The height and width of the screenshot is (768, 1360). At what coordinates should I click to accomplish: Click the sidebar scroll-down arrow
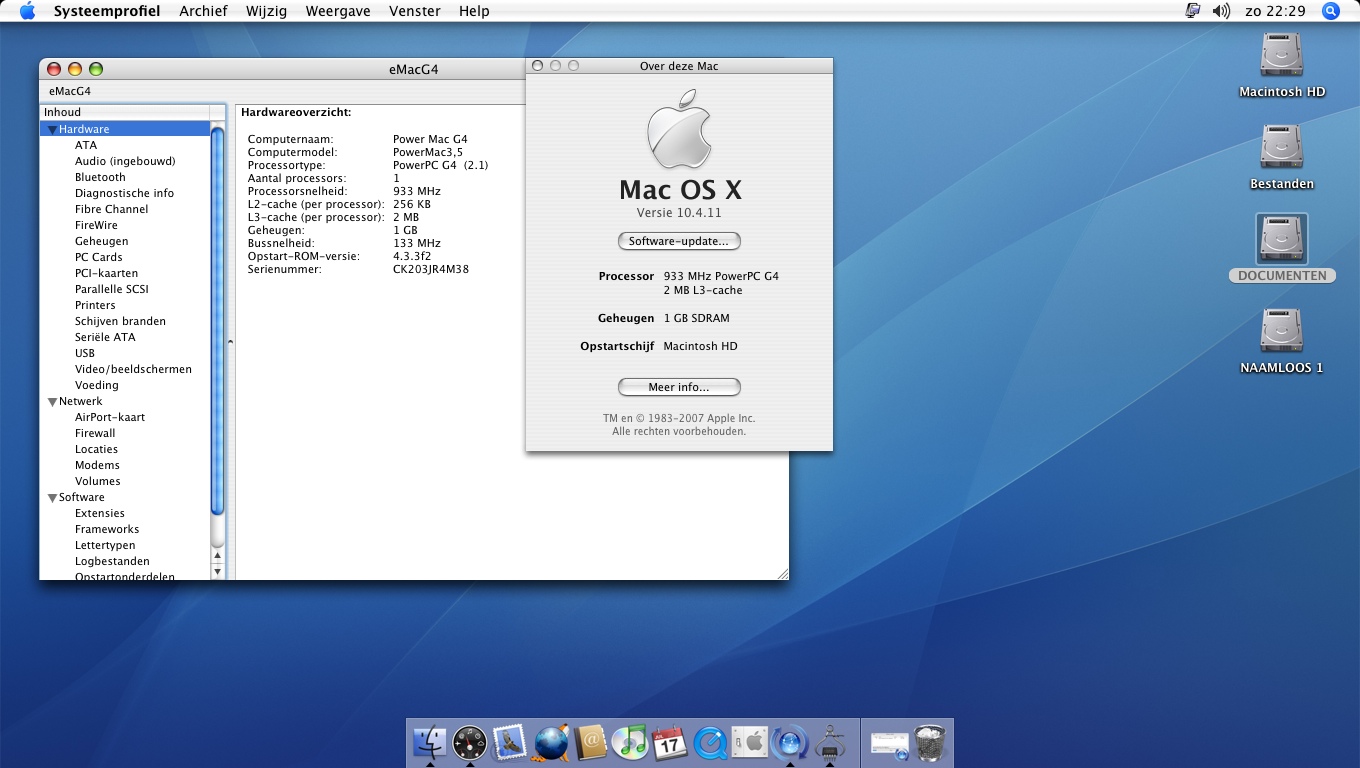pos(218,572)
